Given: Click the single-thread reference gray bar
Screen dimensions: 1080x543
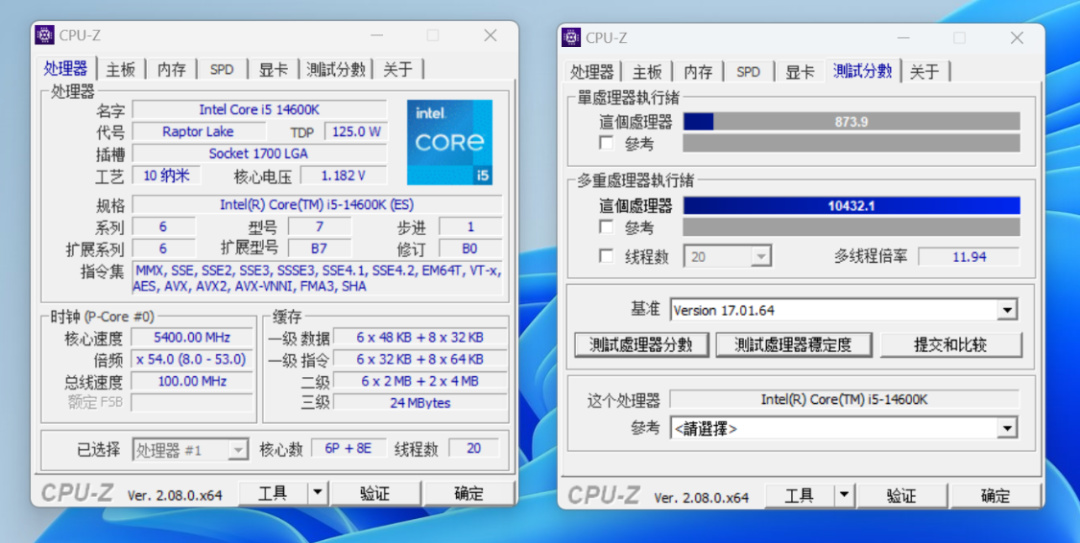Looking at the screenshot, I should pos(851,143).
